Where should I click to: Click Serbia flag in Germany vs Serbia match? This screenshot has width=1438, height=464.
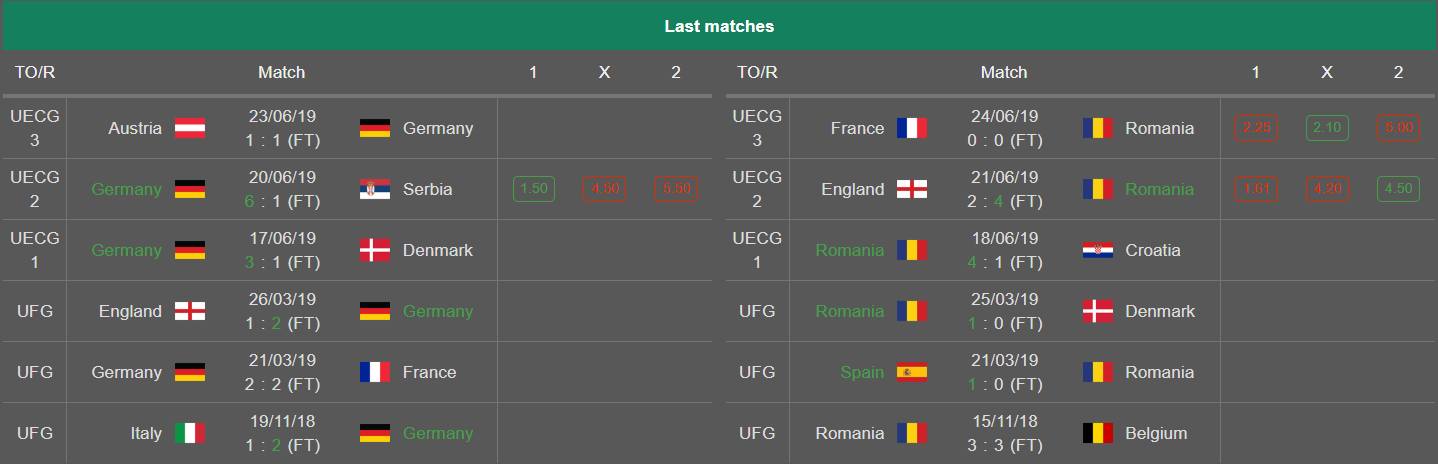pos(375,189)
